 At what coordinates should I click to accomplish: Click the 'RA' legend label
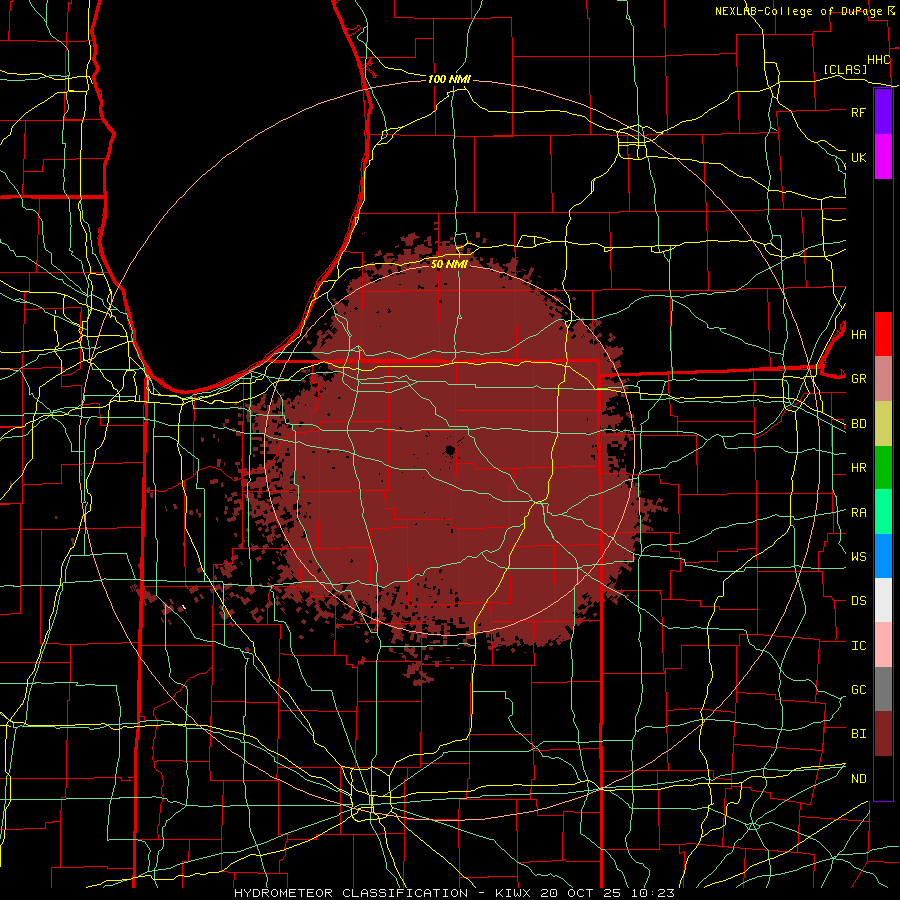point(858,513)
